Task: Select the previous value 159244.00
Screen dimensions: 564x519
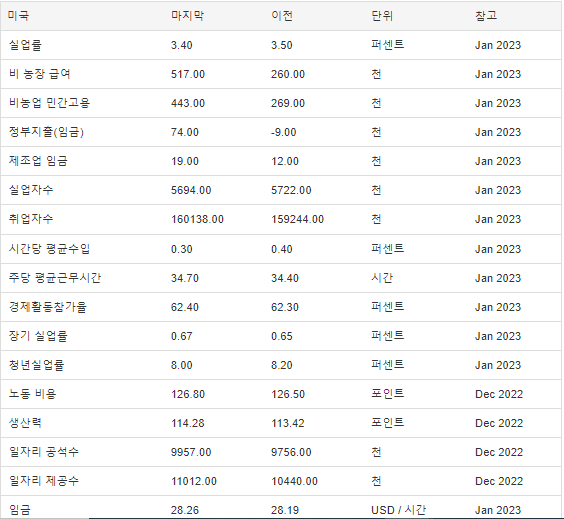Action: tap(297, 219)
